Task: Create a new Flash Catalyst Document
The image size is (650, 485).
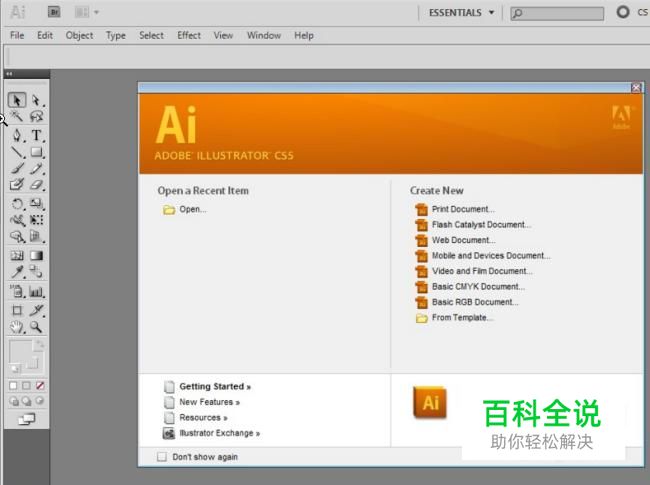Action: pyautogui.click(x=473, y=225)
